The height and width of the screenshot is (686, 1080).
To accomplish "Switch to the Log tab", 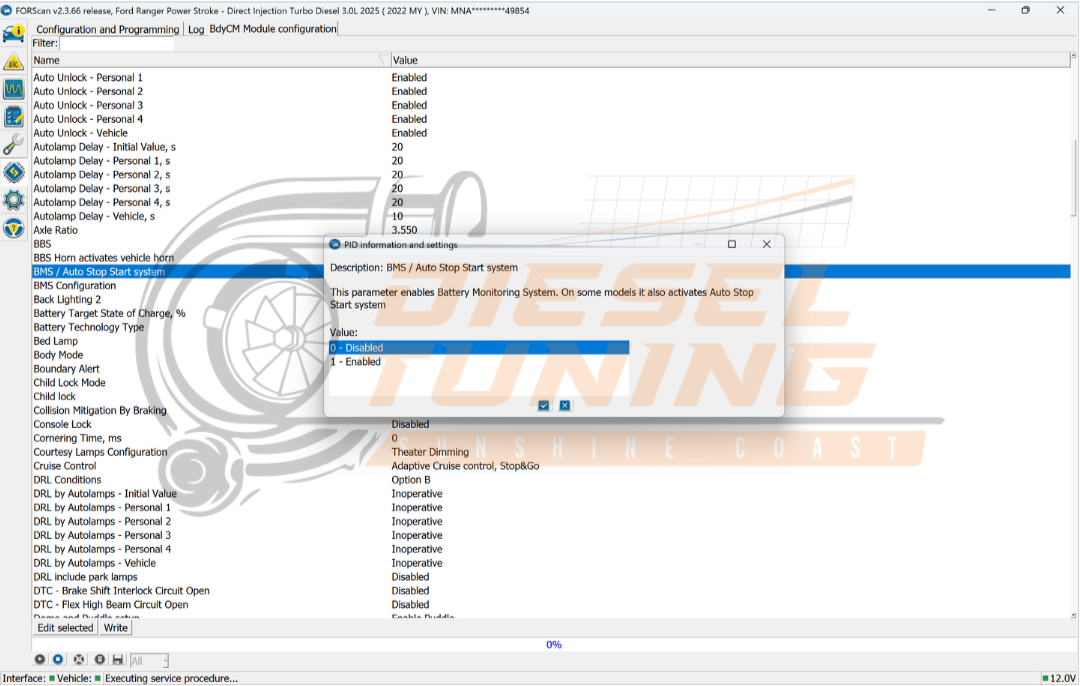I will [196, 29].
